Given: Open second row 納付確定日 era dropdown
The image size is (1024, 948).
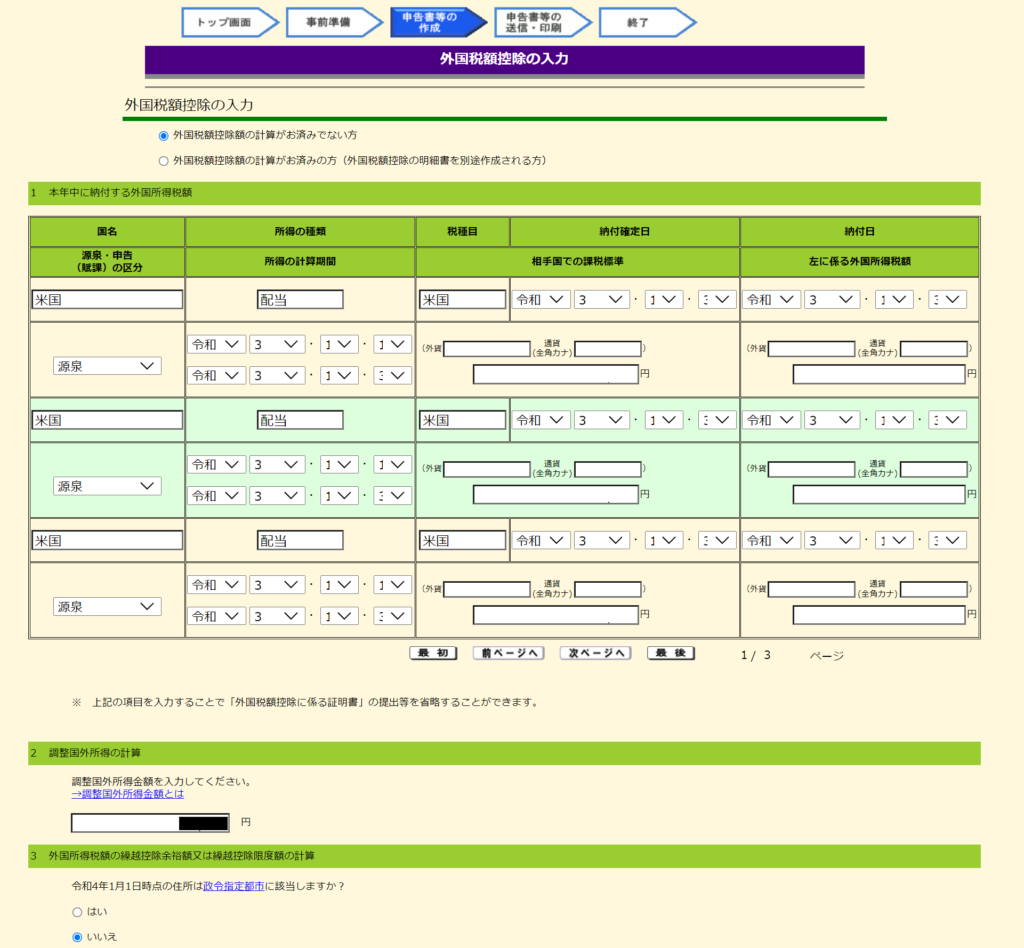Looking at the screenshot, I should point(541,420).
